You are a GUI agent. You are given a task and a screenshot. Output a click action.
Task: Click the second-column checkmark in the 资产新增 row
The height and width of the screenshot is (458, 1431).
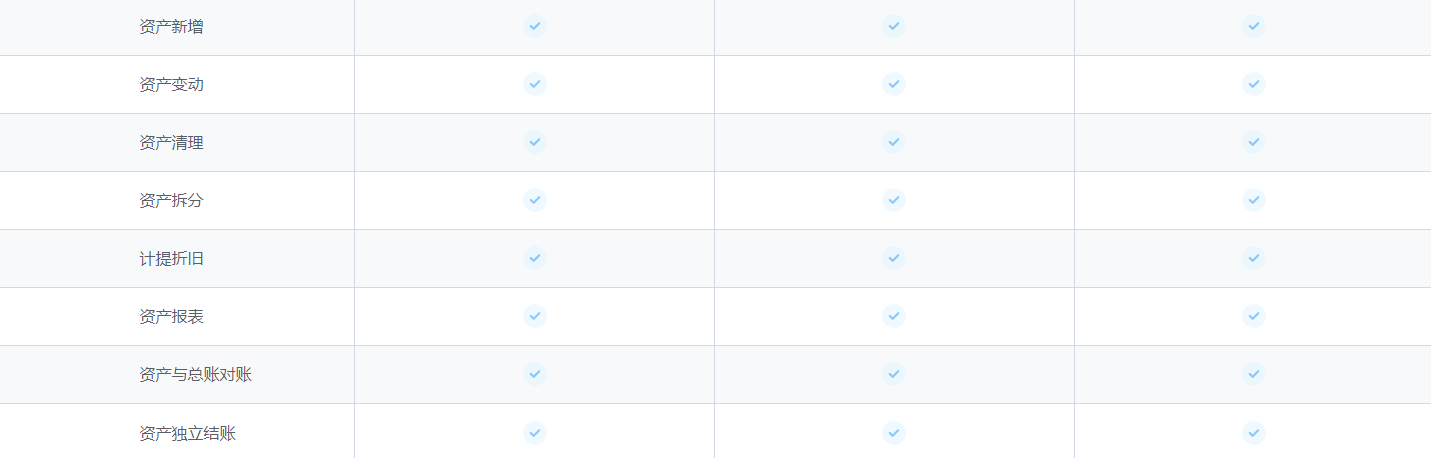pos(894,26)
